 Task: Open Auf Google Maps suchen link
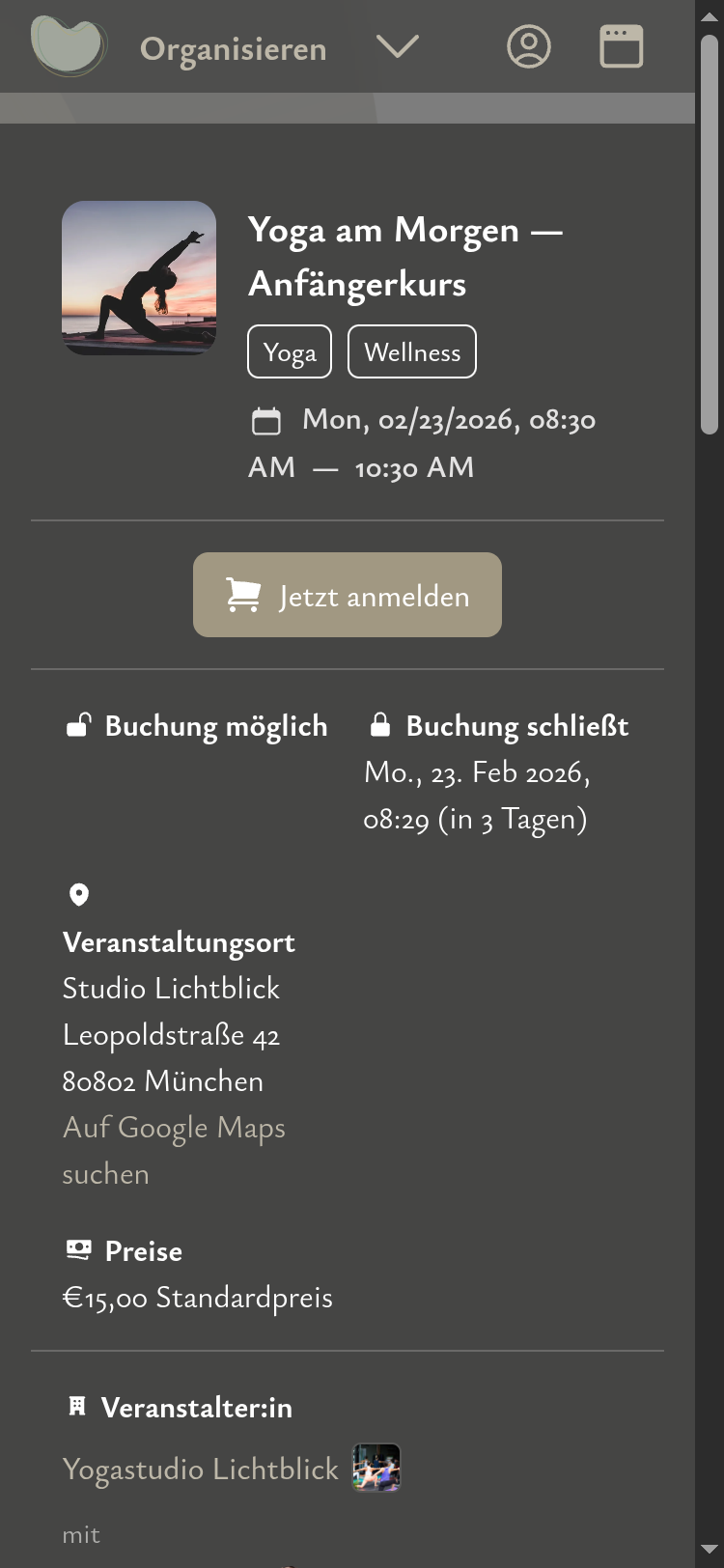point(174,1151)
